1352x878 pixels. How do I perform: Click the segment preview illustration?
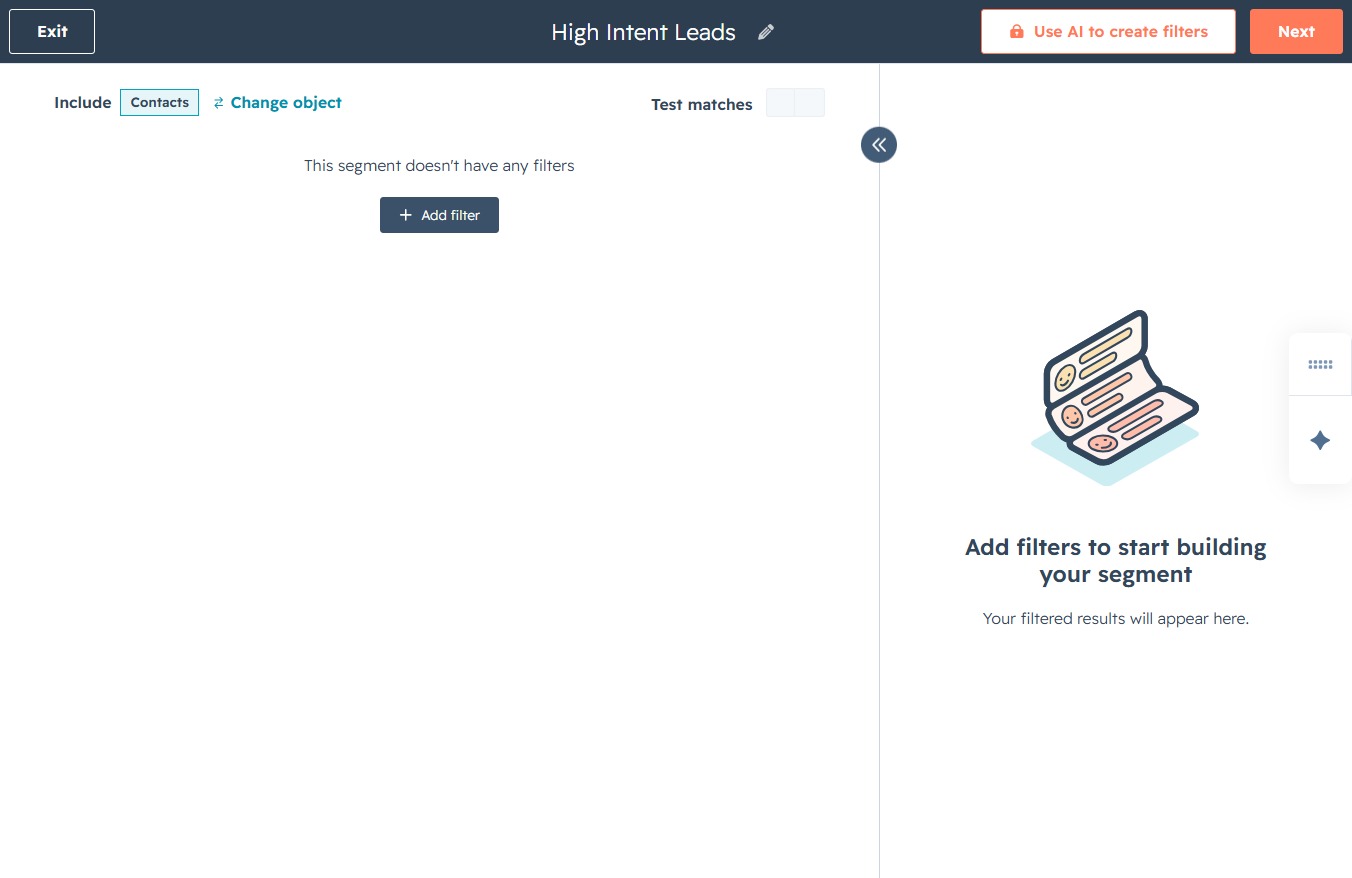click(x=1115, y=398)
